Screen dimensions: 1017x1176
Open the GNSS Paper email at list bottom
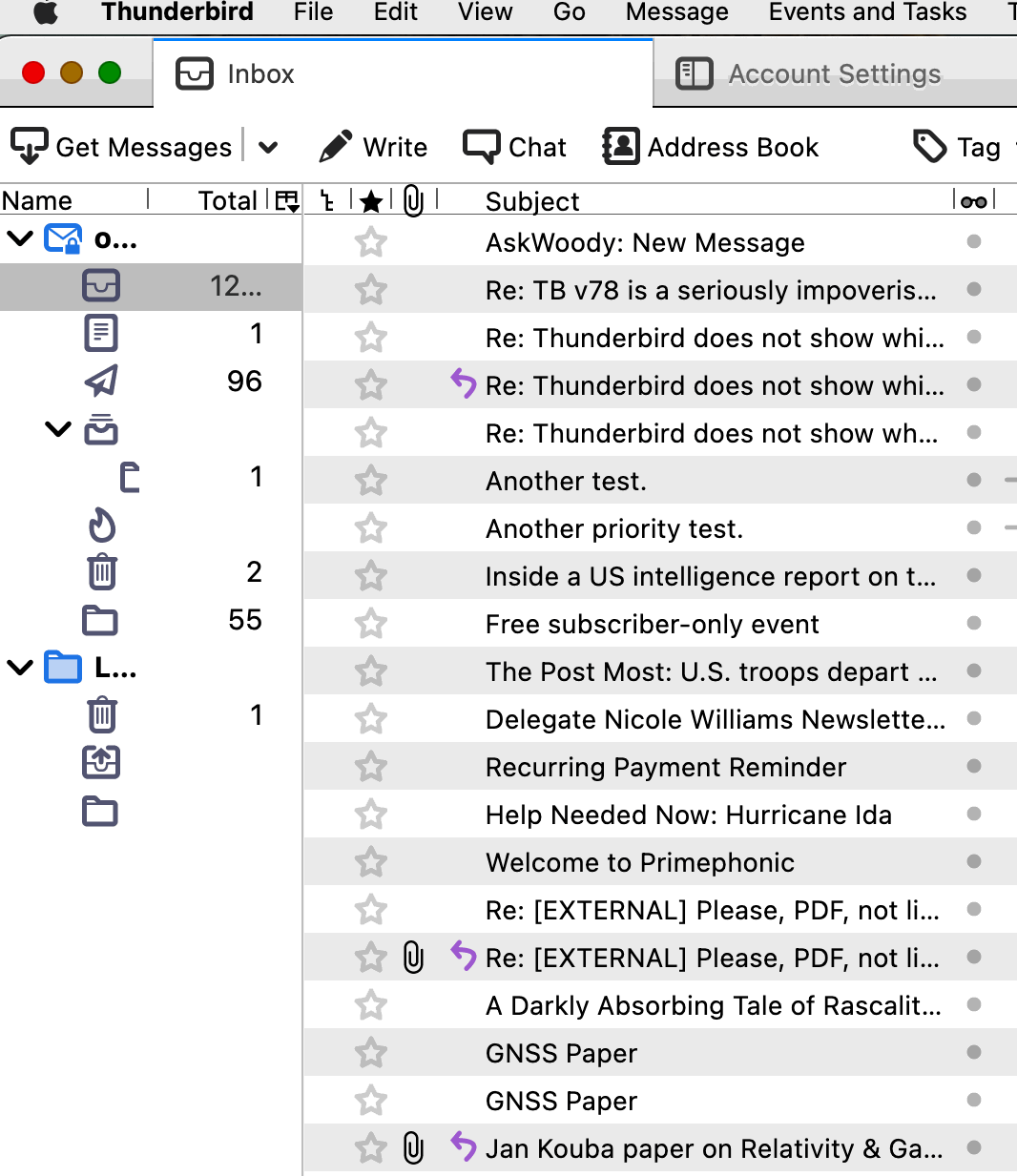pos(561,1101)
